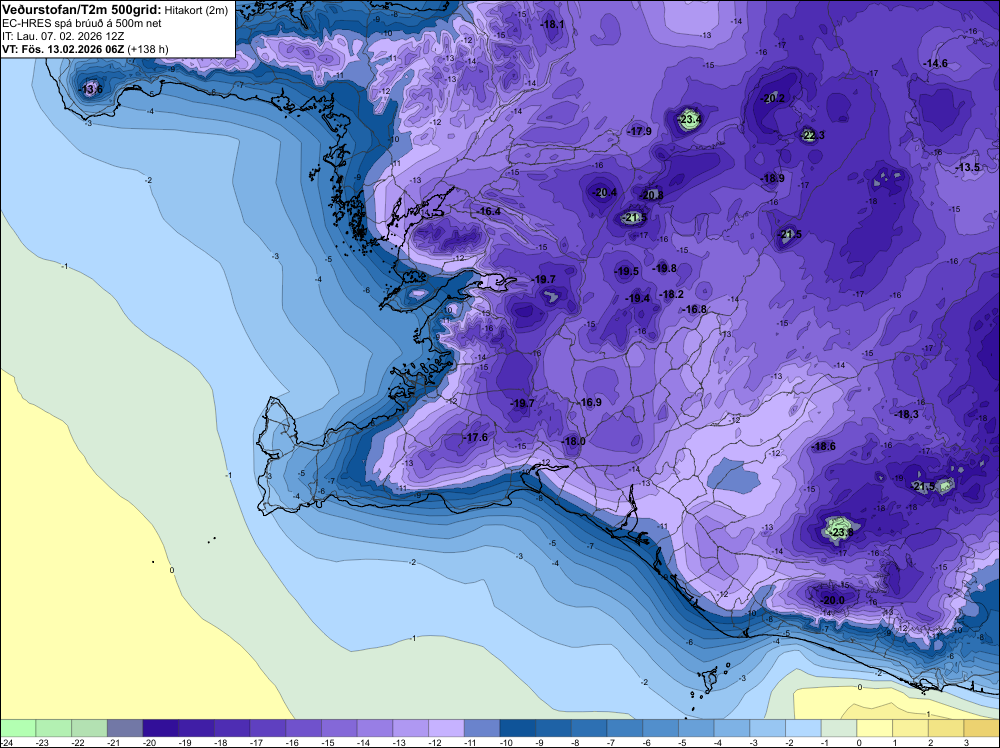
Task: Click the -14.6 temperature value
Action: click(x=936, y=63)
